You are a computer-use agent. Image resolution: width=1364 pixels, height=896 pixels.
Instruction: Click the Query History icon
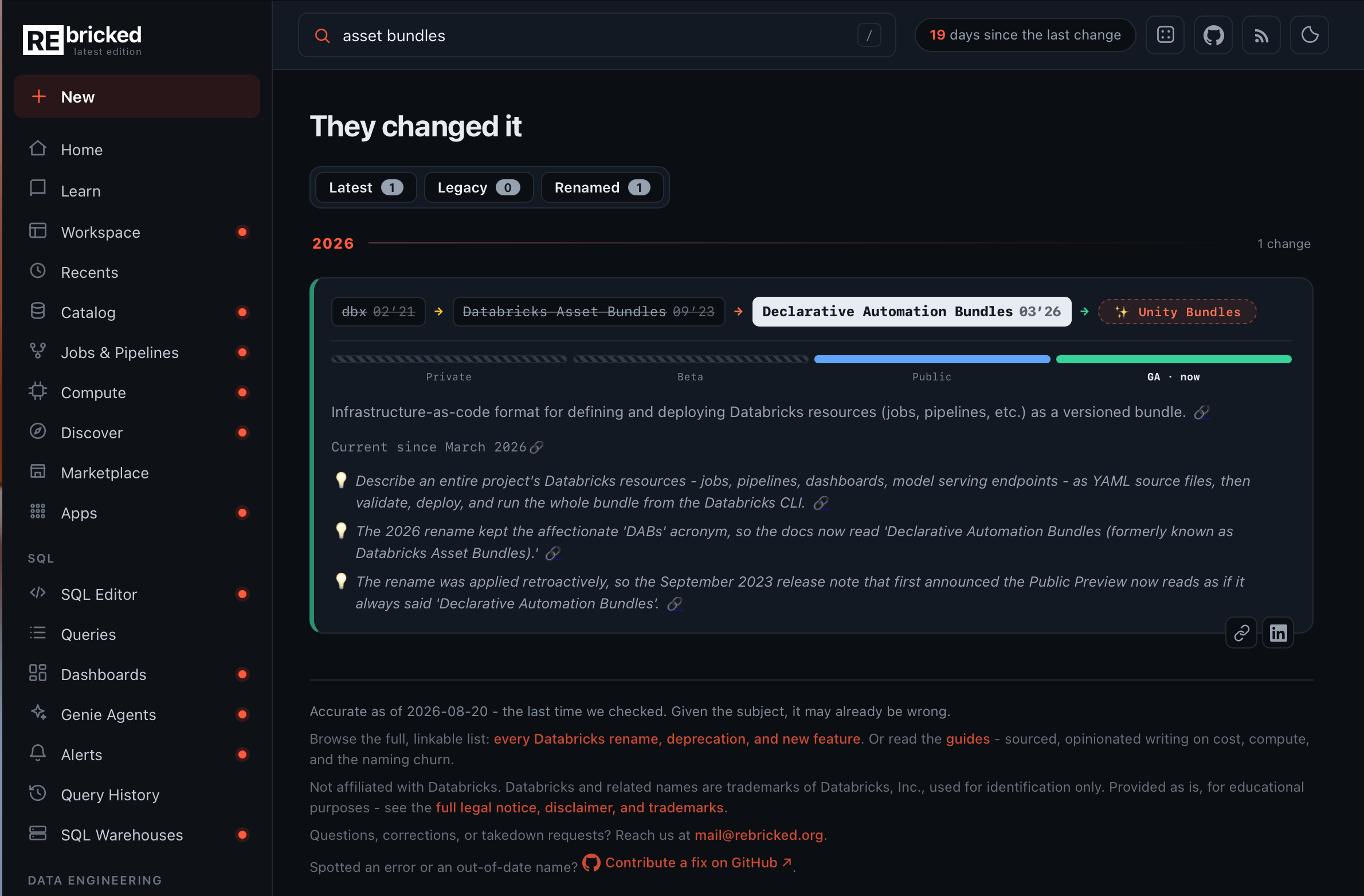(x=38, y=793)
